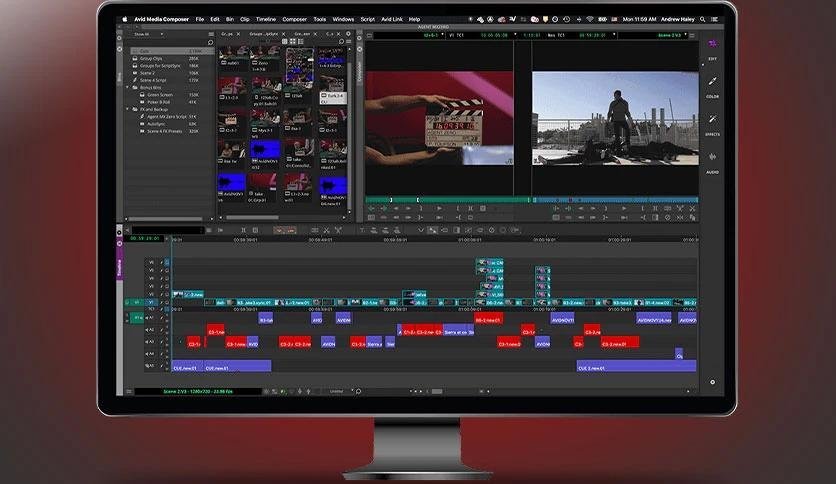Image resolution: width=836 pixels, height=484 pixels.
Task: Toggle record track V1 selector
Action: click(x=151, y=302)
